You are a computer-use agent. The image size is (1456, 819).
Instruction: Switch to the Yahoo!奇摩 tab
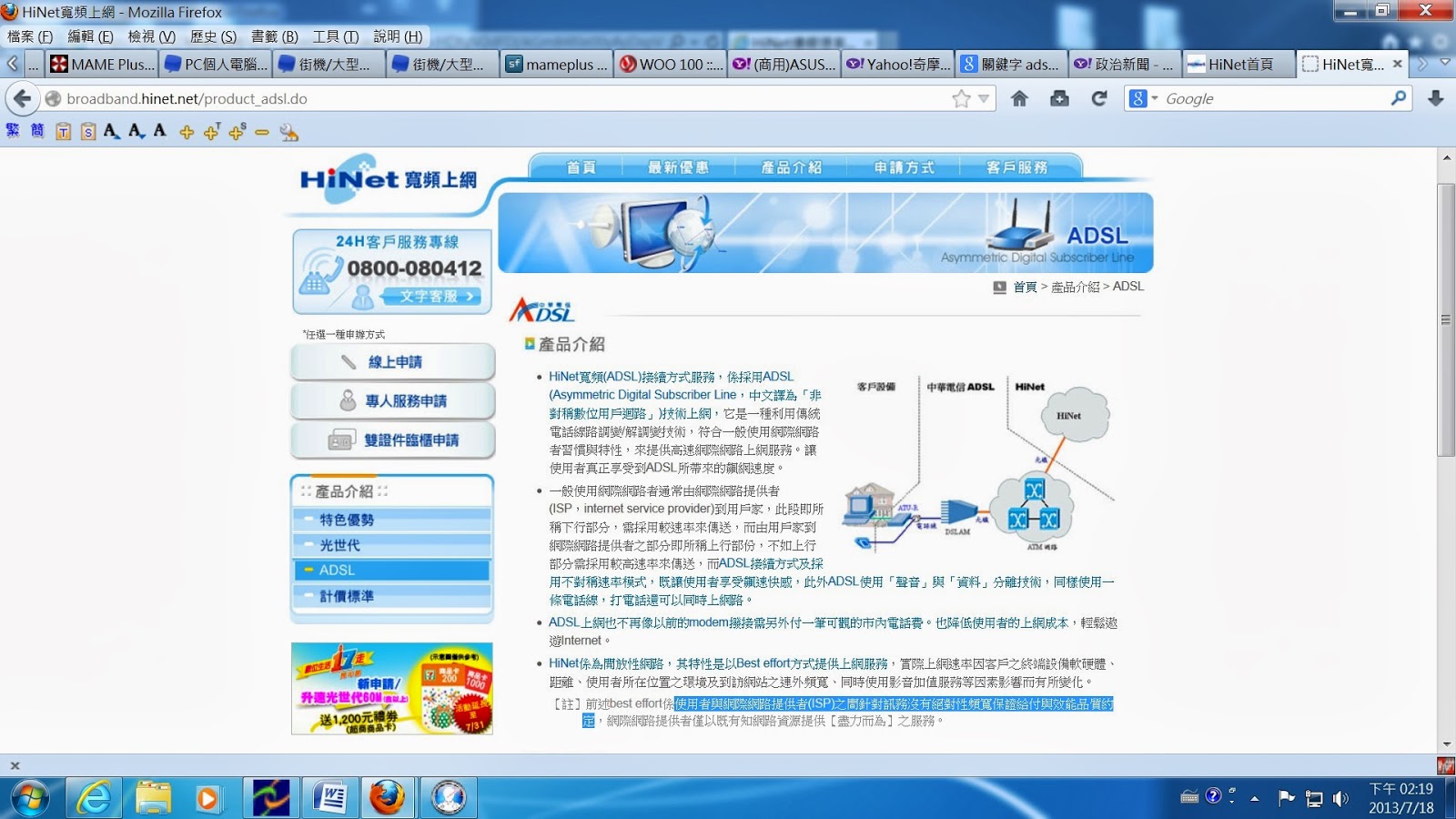898,64
